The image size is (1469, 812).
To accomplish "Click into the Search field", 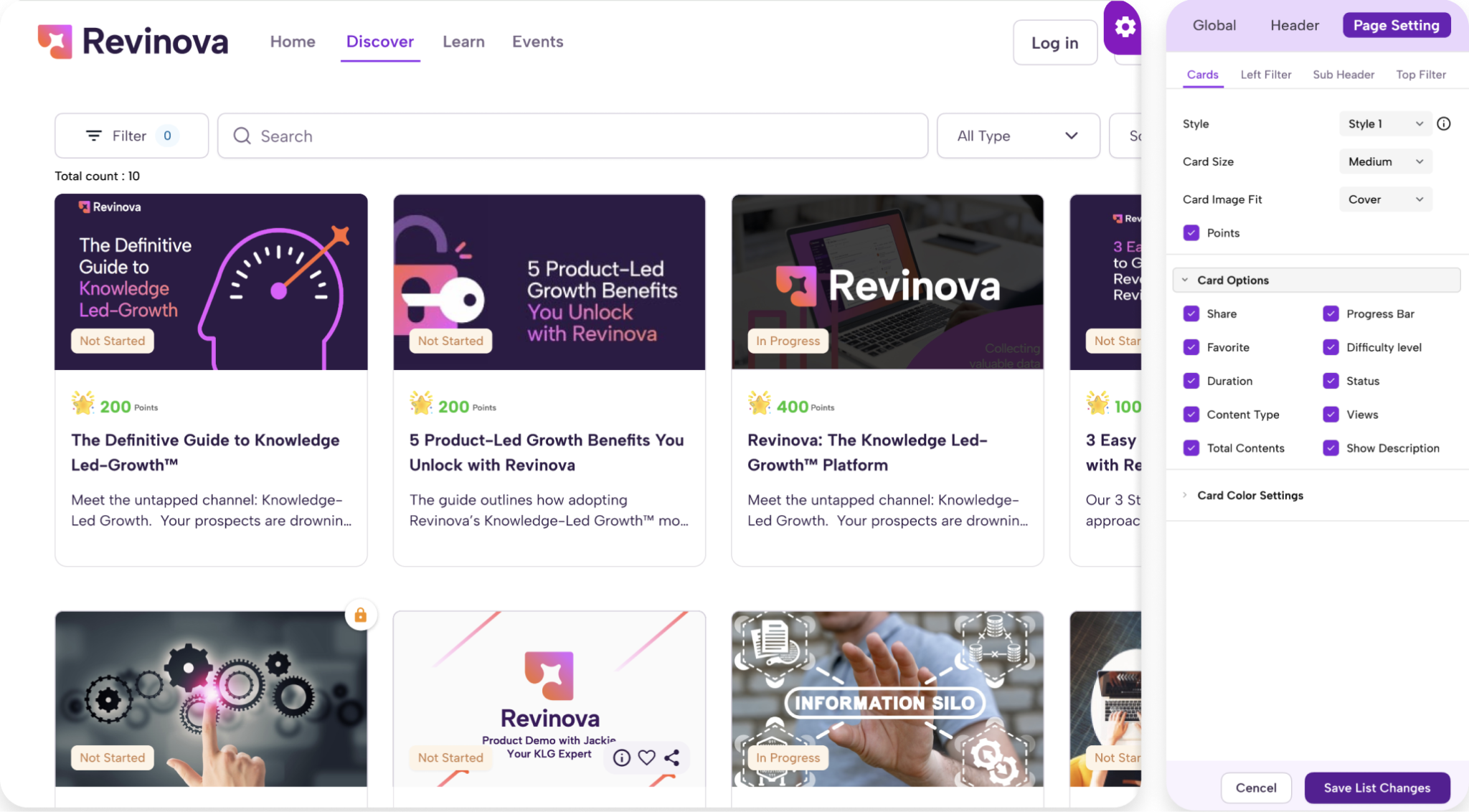I will point(572,136).
